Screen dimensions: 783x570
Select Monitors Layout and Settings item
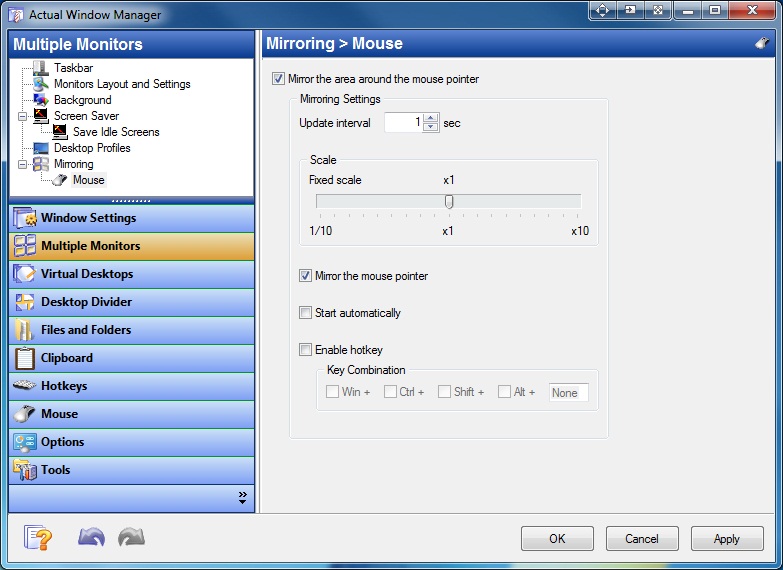[x=122, y=84]
